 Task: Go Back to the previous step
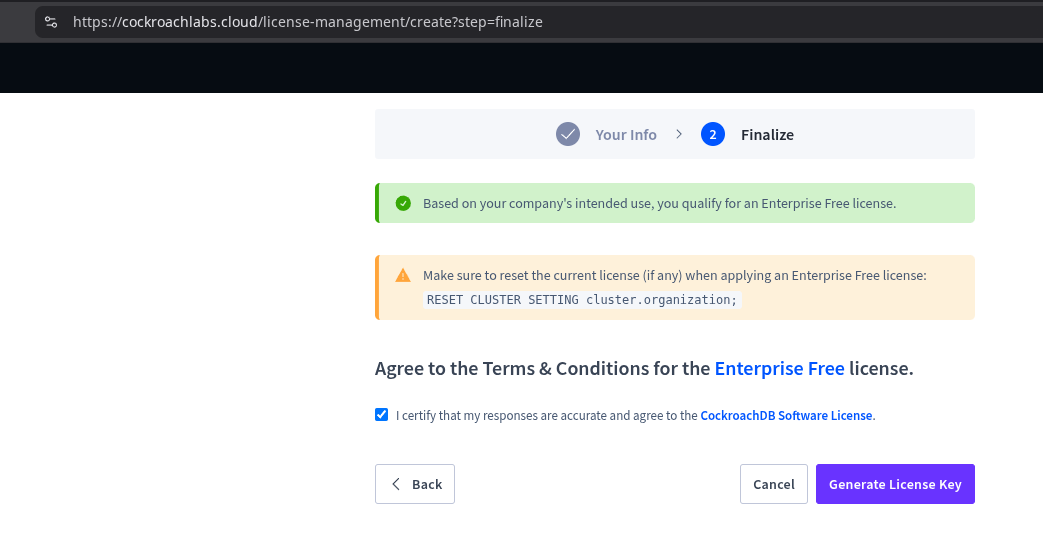(414, 484)
